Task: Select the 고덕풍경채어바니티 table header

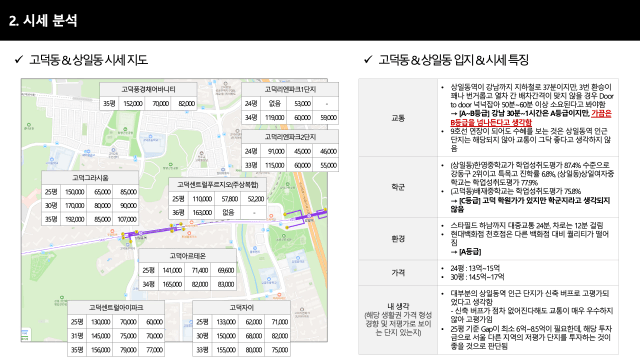Action: coord(148,89)
